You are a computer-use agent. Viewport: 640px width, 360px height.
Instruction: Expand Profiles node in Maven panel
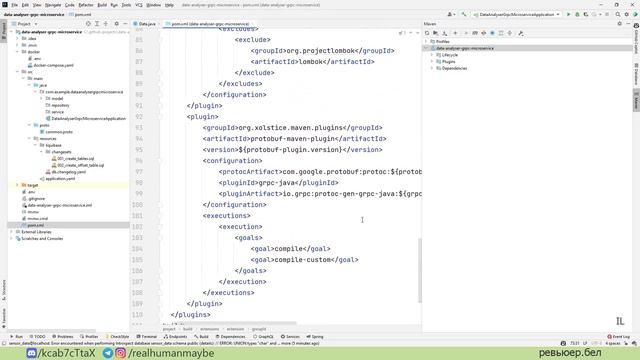point(426,42)
